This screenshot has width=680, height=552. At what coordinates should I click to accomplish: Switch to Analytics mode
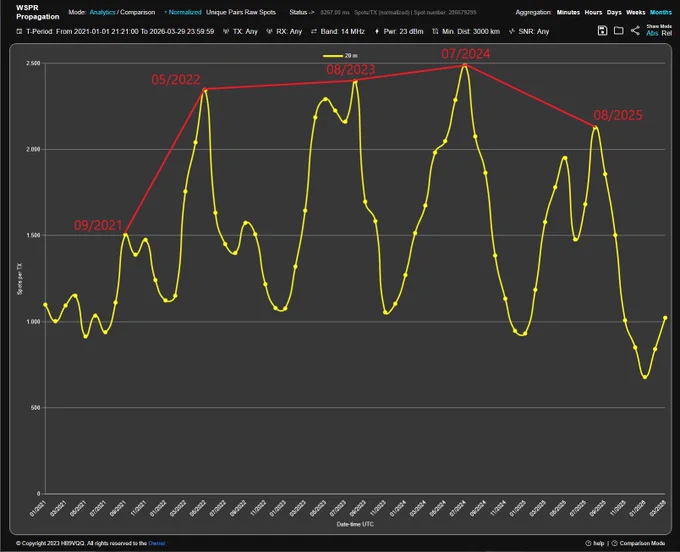pyautogui.click(x=102, y=12)
